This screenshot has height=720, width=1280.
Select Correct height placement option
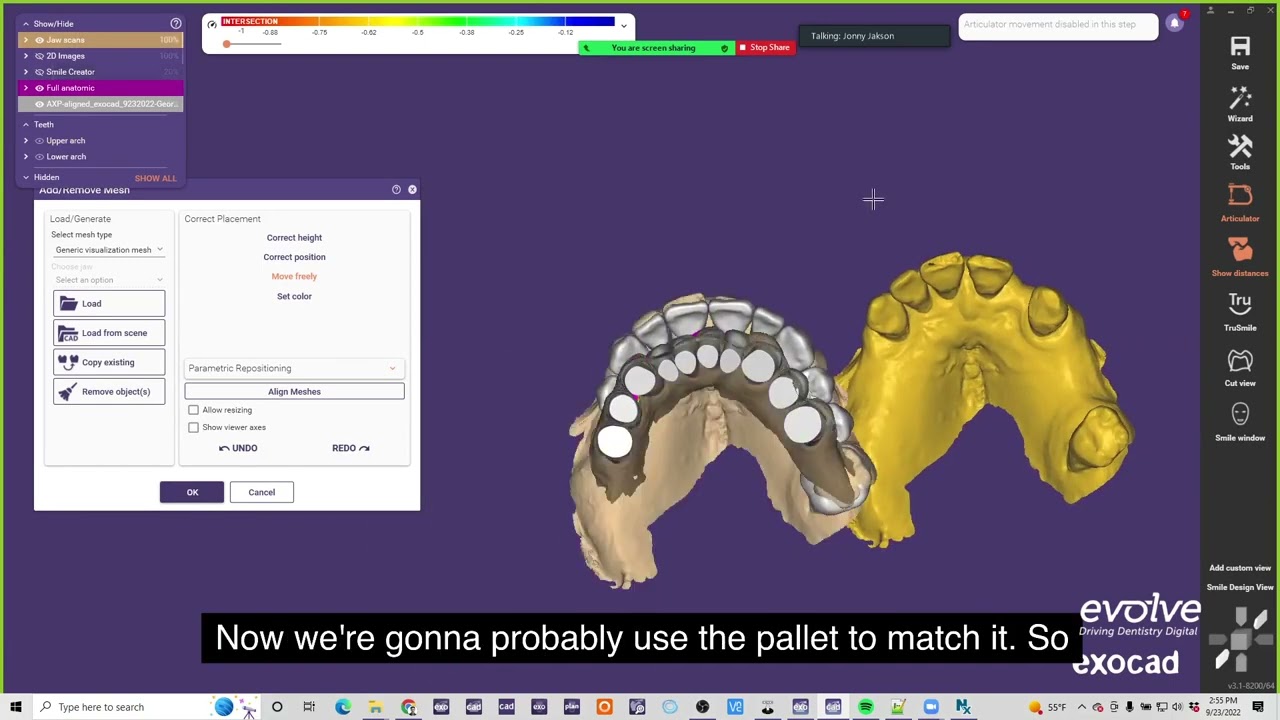294,238
